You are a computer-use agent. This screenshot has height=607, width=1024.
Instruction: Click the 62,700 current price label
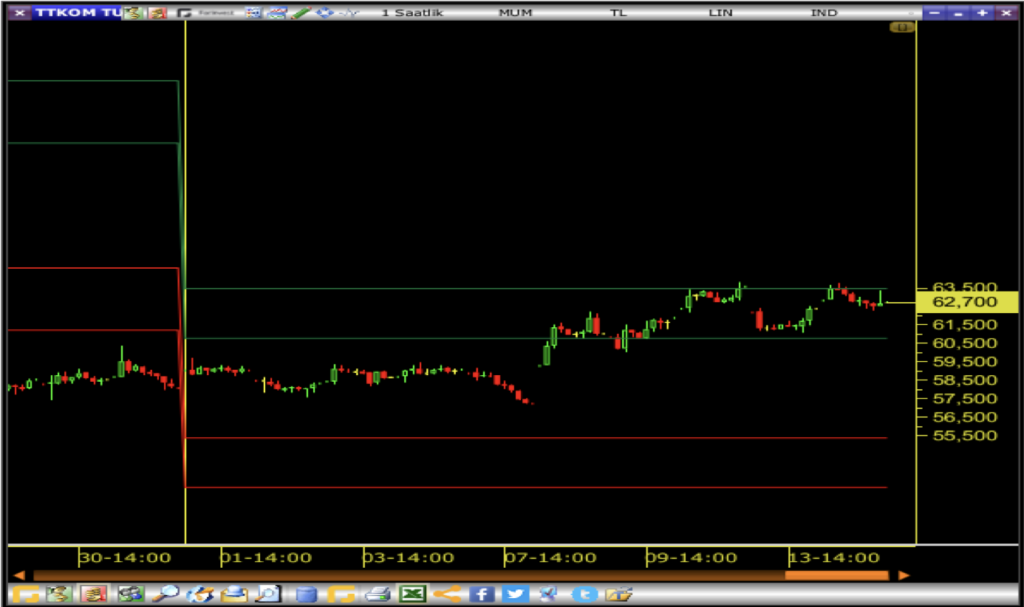point(965,302)
